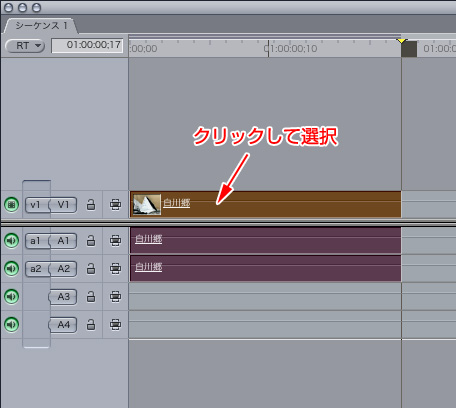The width and height of the screenshot is (456, 408).
Task: Mute the A2 audio track
Action: (x=11, y=268)
